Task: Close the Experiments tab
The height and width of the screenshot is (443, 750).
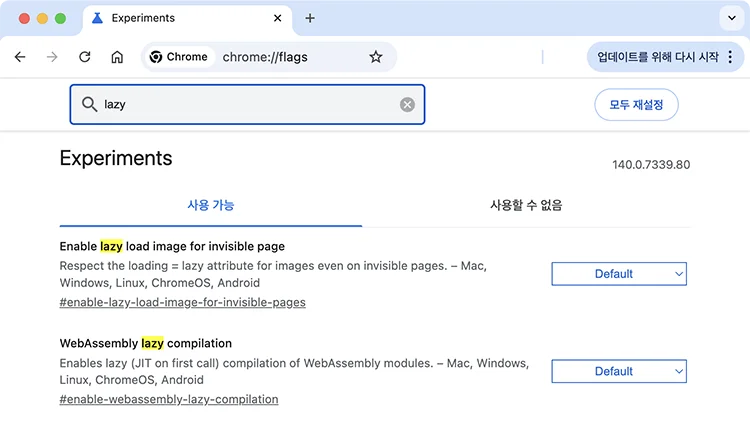Action: coord(277,18)
